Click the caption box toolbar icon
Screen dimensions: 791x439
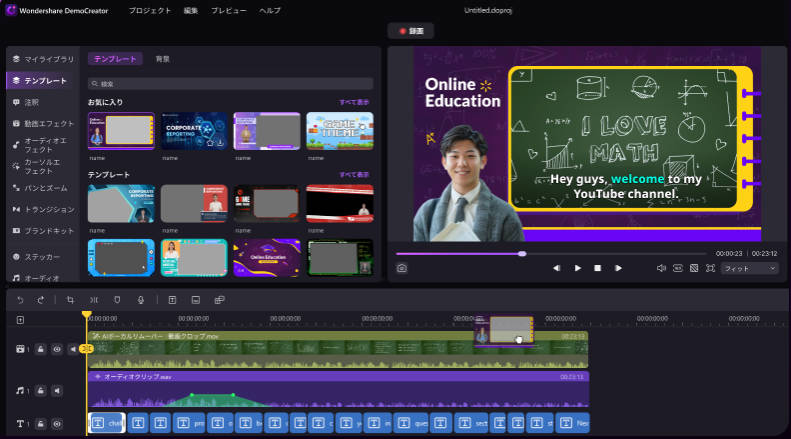pyautogui.click(x=196, y=300)
